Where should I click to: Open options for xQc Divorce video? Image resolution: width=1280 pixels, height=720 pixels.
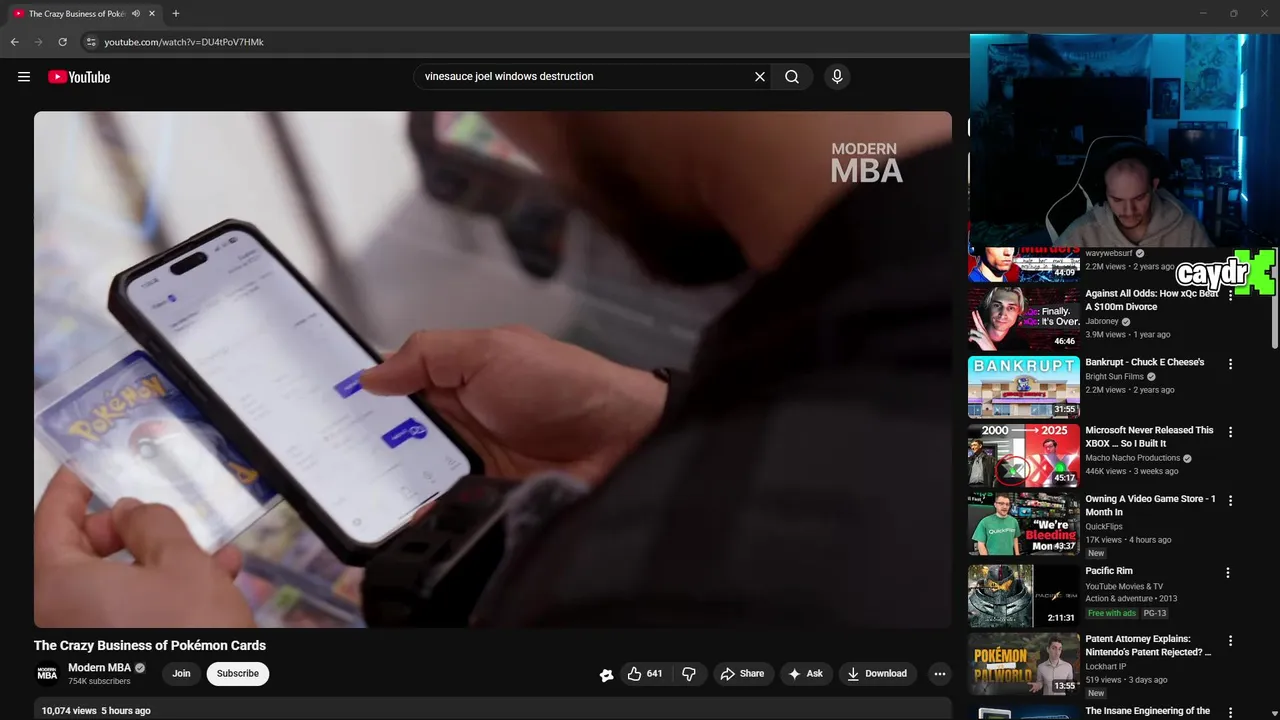(x=1230, y=297)
